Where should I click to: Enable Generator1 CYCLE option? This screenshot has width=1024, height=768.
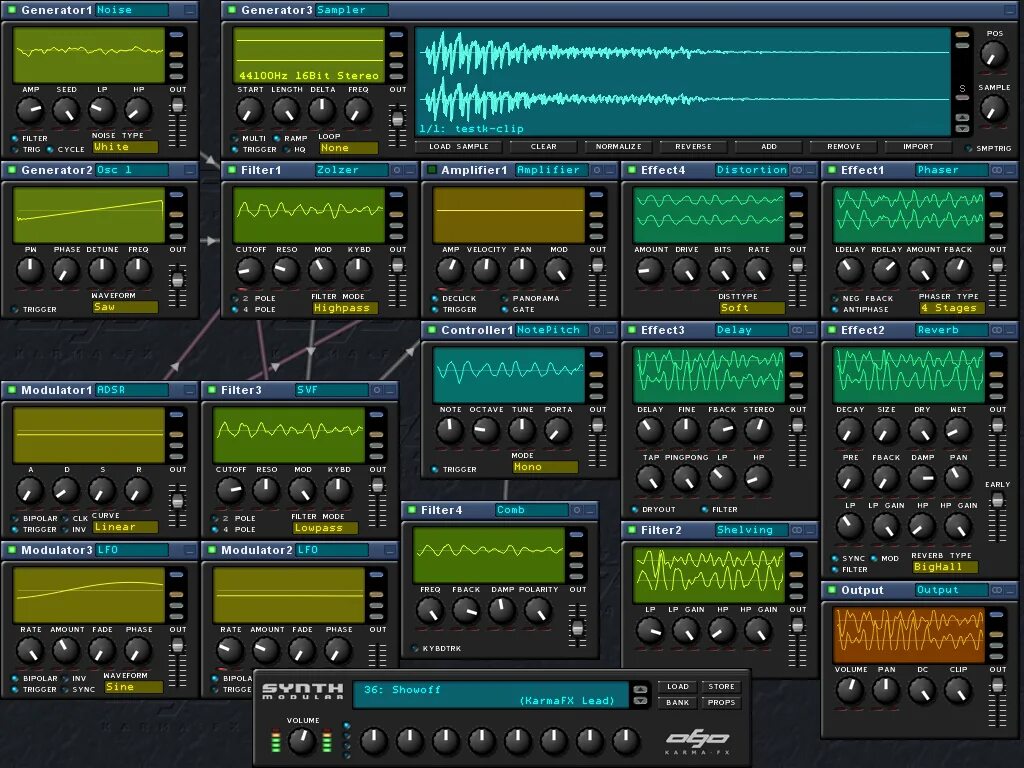50,150
